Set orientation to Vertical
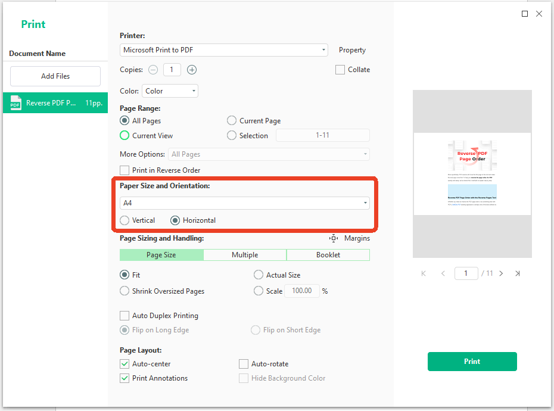554x411 pixels. click(x=124, y=221)
